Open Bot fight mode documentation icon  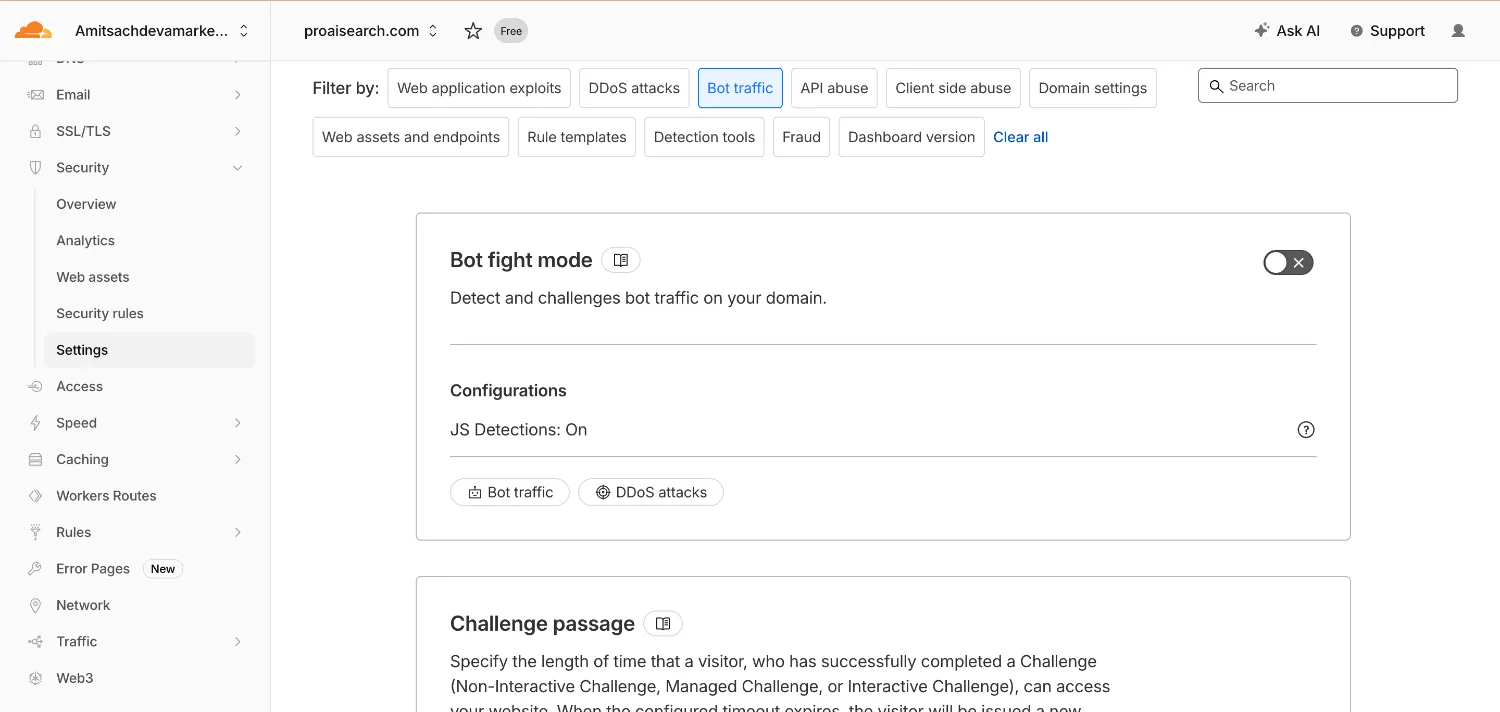[620, 259]
